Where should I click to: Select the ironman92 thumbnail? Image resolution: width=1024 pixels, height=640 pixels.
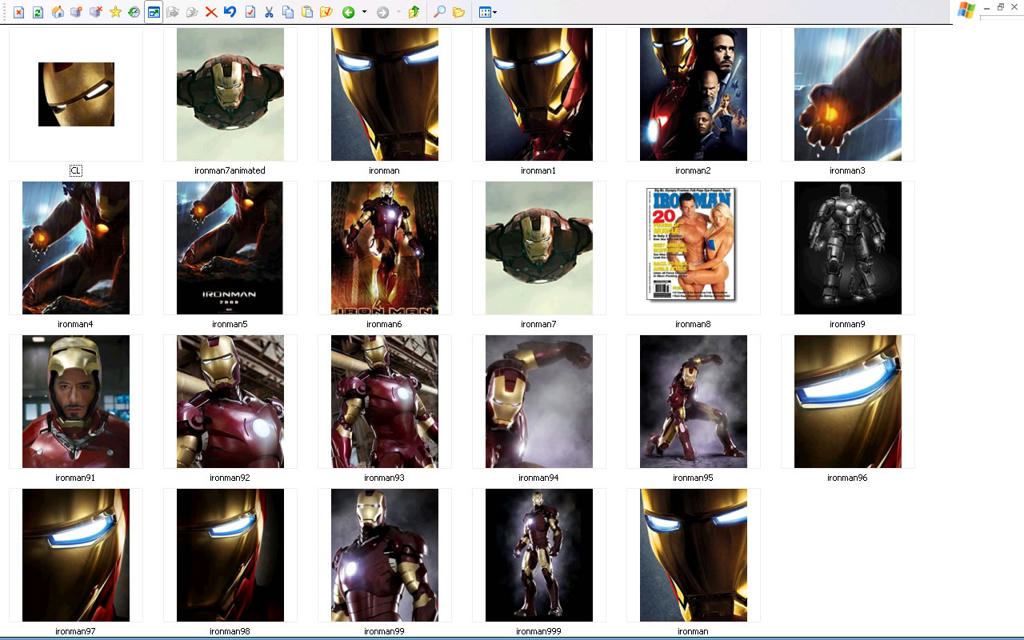pos(230,402)
